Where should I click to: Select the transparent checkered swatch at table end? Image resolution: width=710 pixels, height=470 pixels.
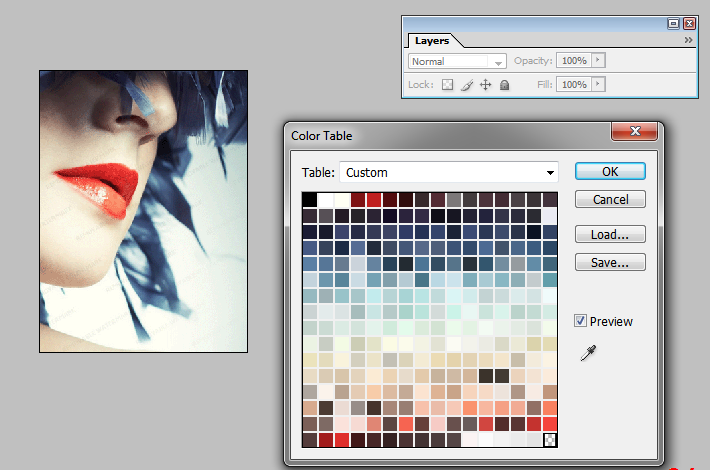pyautogui.click(x=550, y=440)
